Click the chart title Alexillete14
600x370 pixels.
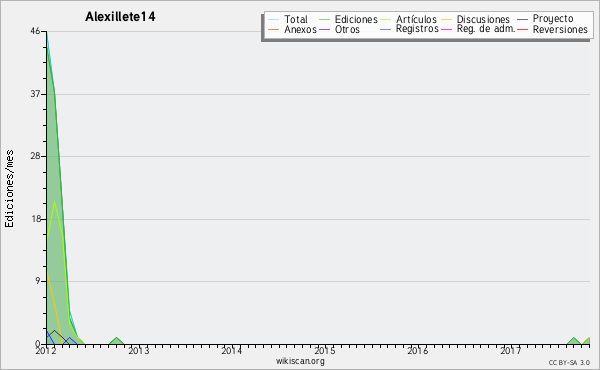tap(120, 17)
